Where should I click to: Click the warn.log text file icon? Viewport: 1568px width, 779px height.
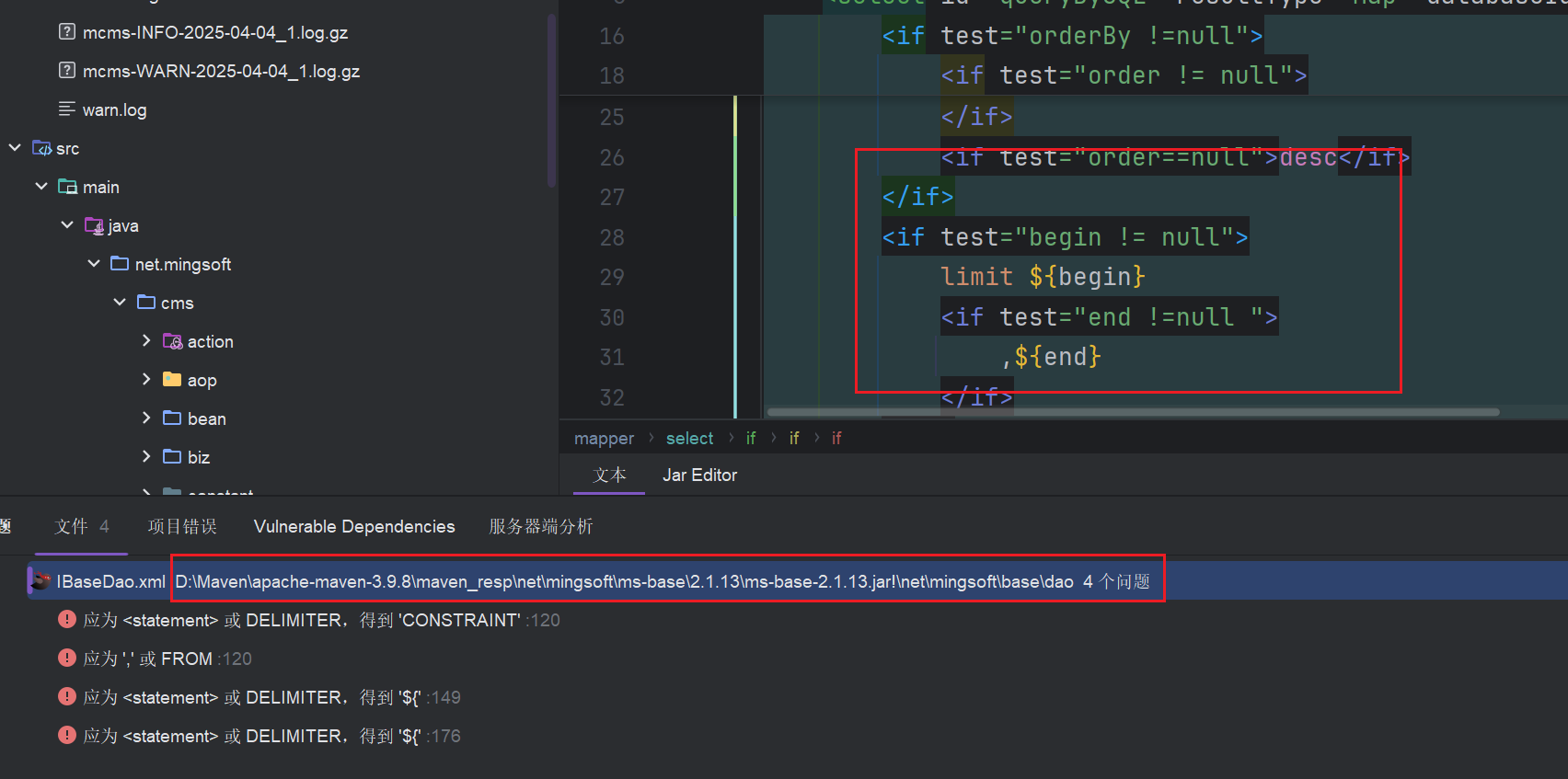click(67, 109)
